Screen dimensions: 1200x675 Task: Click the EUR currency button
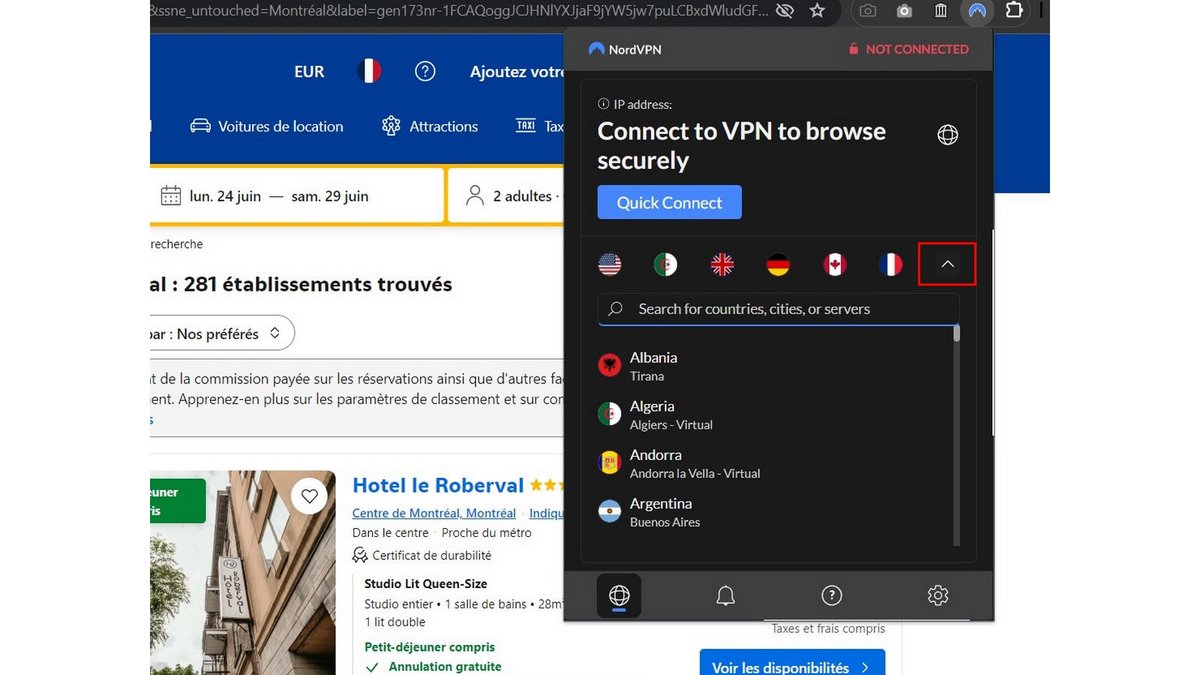coord(309,71)
